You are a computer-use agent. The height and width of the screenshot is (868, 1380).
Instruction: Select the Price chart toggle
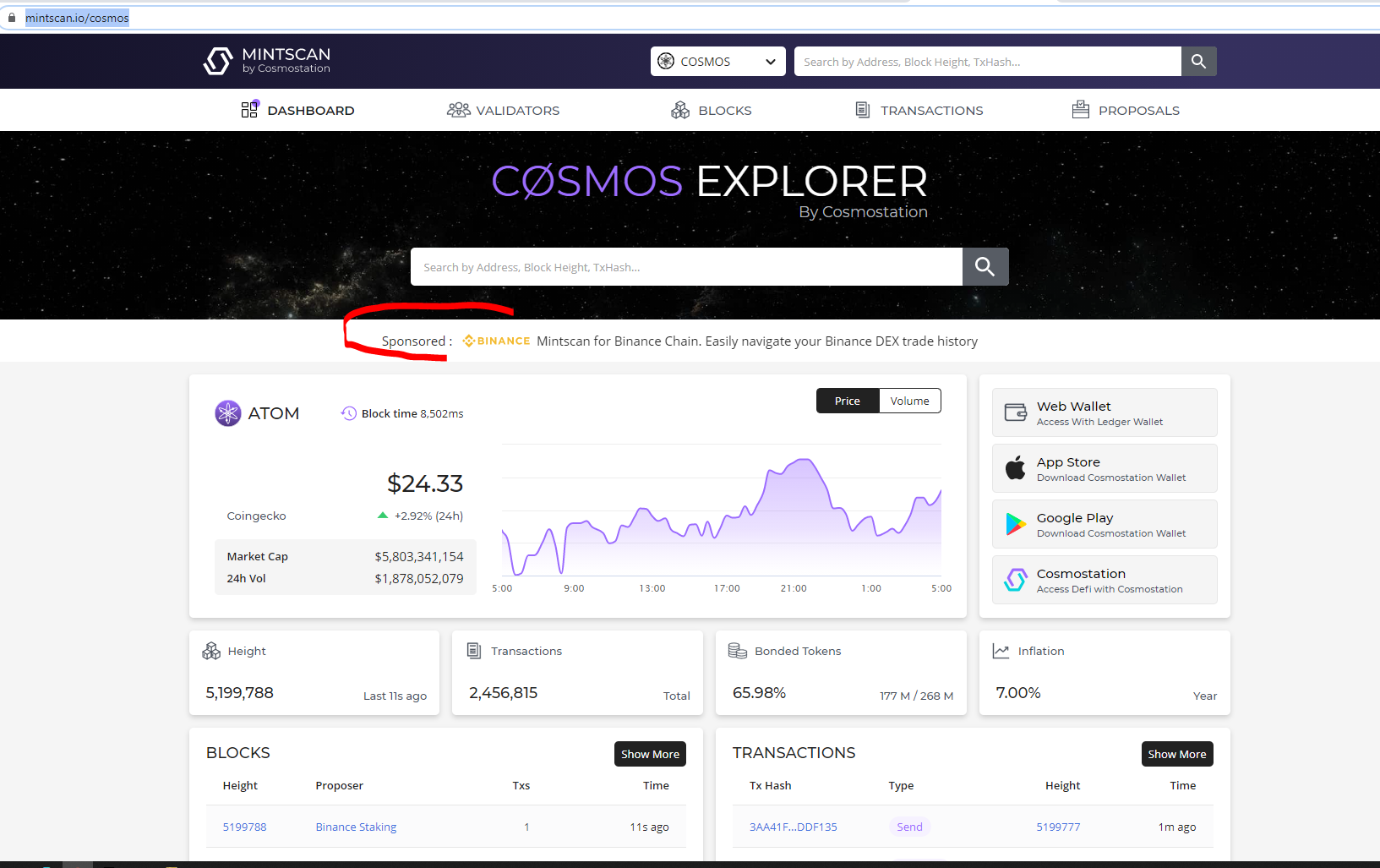pos(848,401)
